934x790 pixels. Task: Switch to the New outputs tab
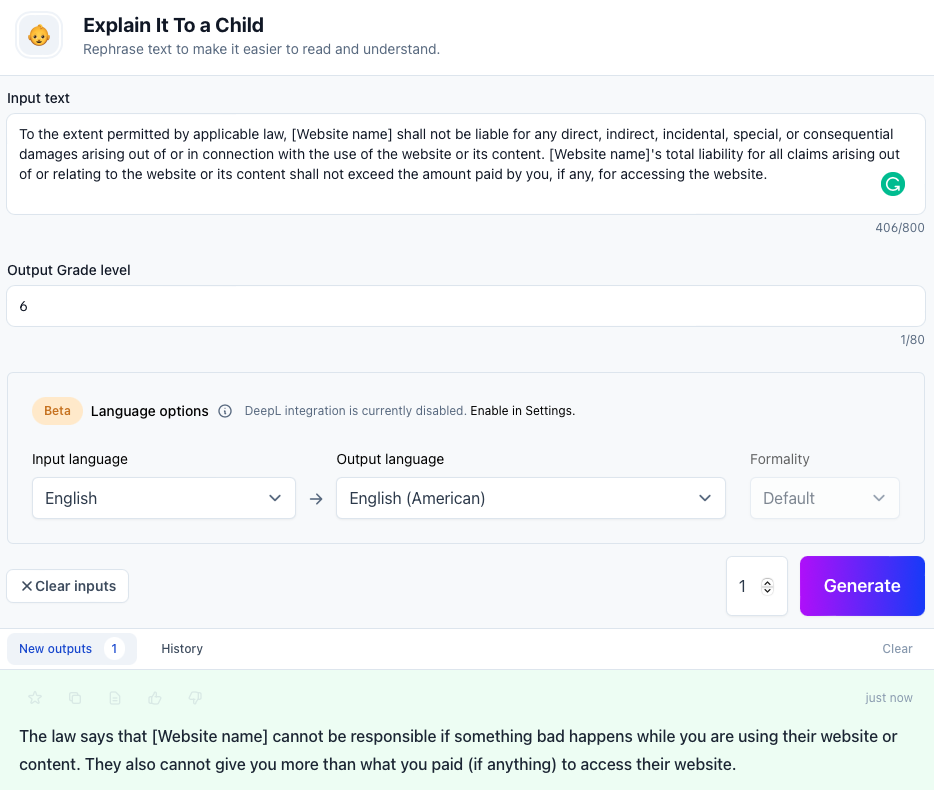click(x=71, y=649)
